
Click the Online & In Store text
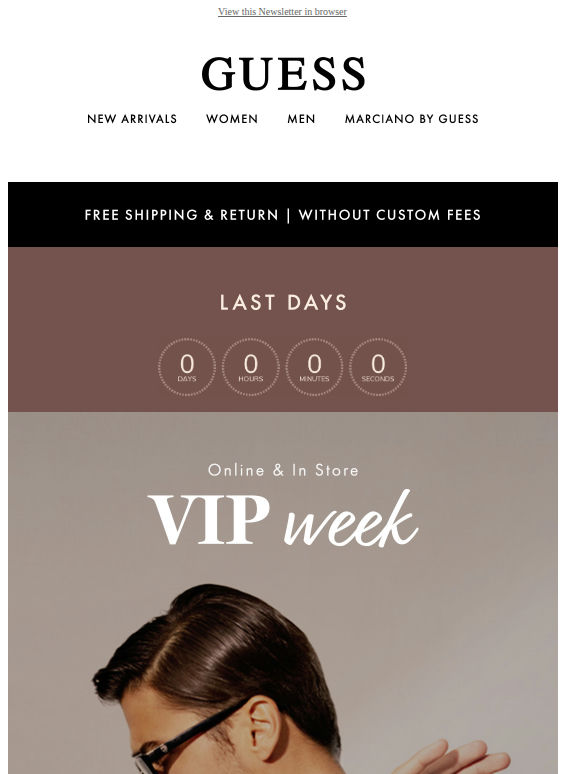coord(283,470)
